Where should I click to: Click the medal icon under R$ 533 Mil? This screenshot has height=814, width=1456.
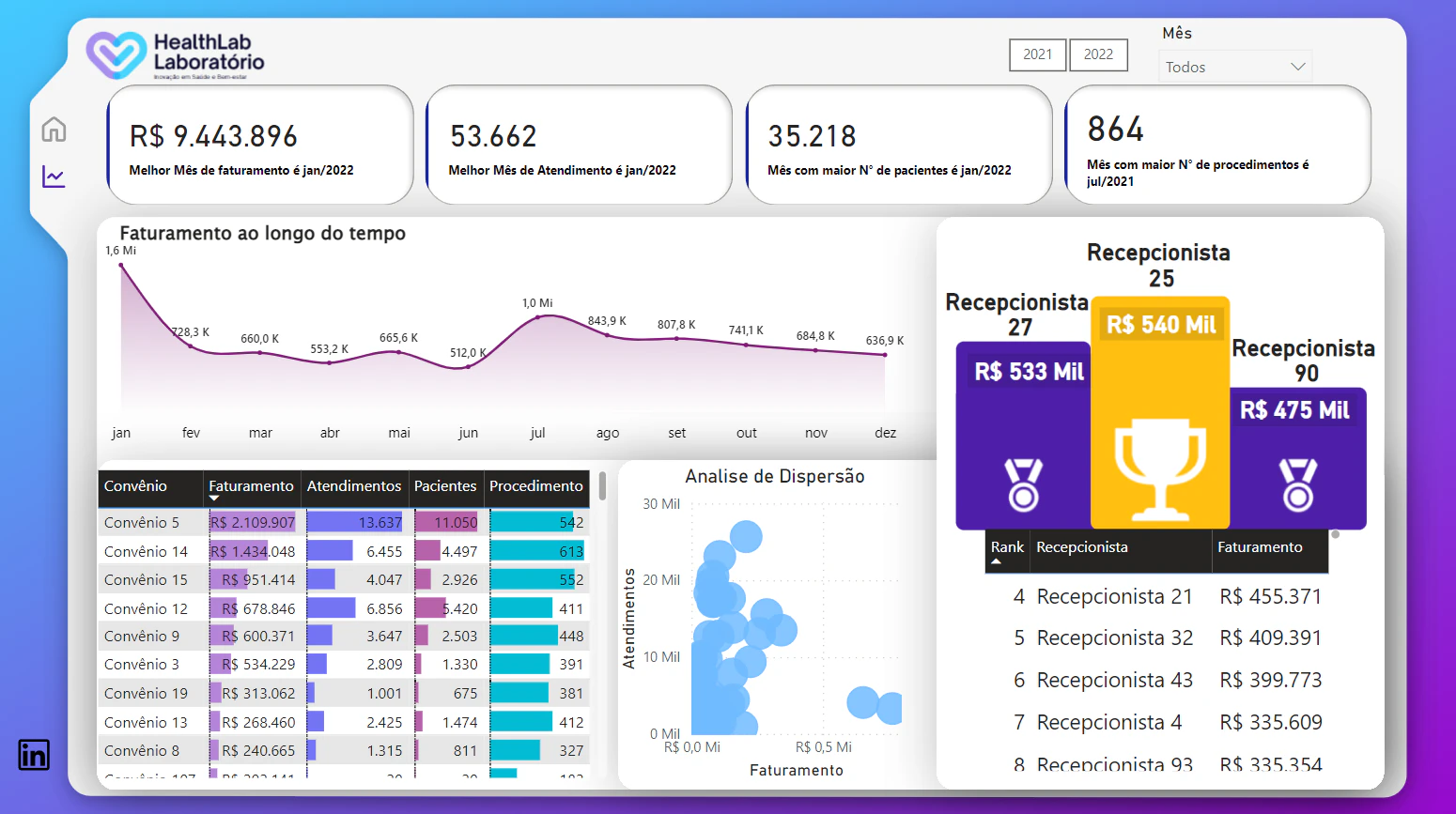click(1023, 484)
